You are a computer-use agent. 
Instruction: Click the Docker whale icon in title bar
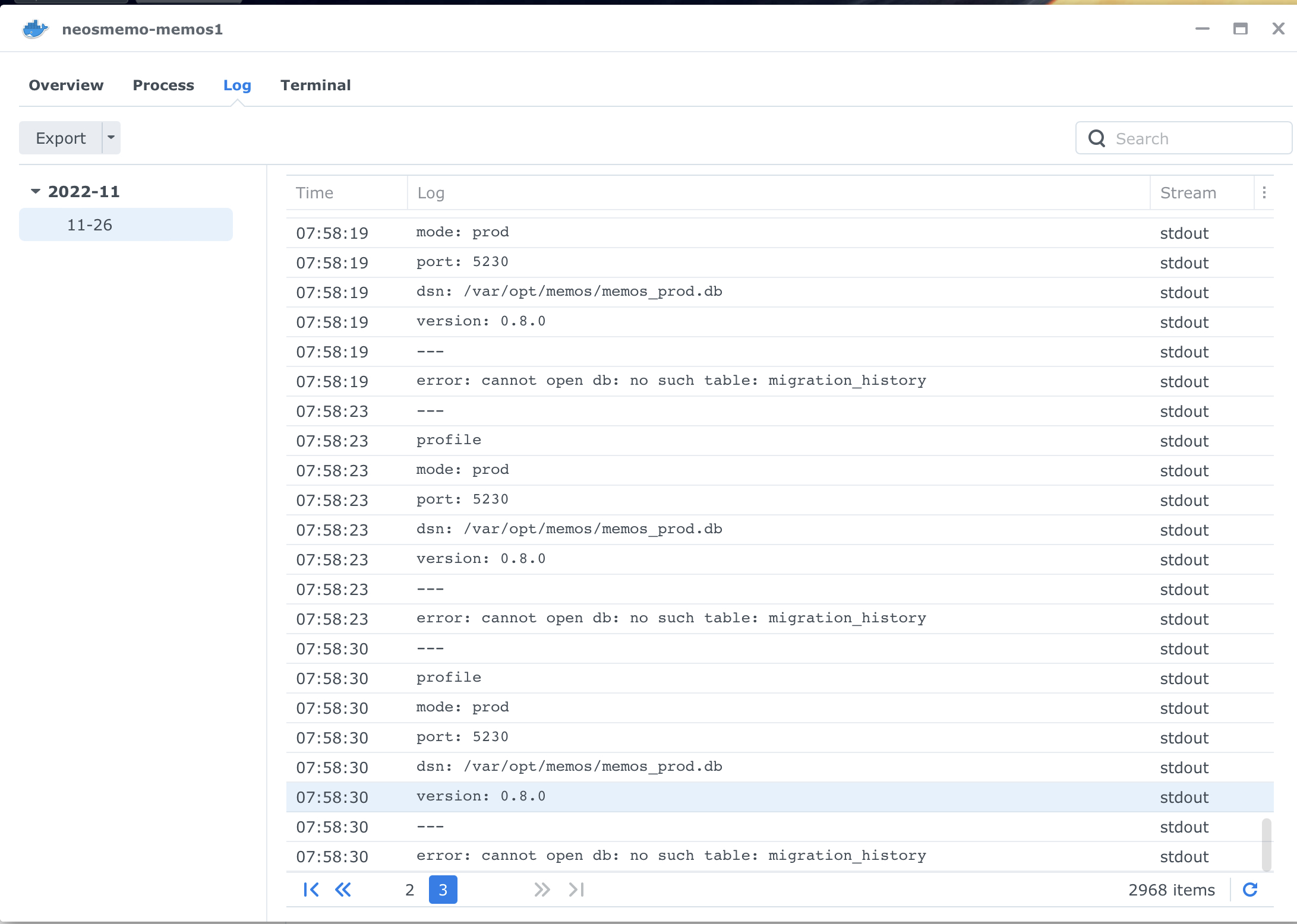tap(35, 29)
